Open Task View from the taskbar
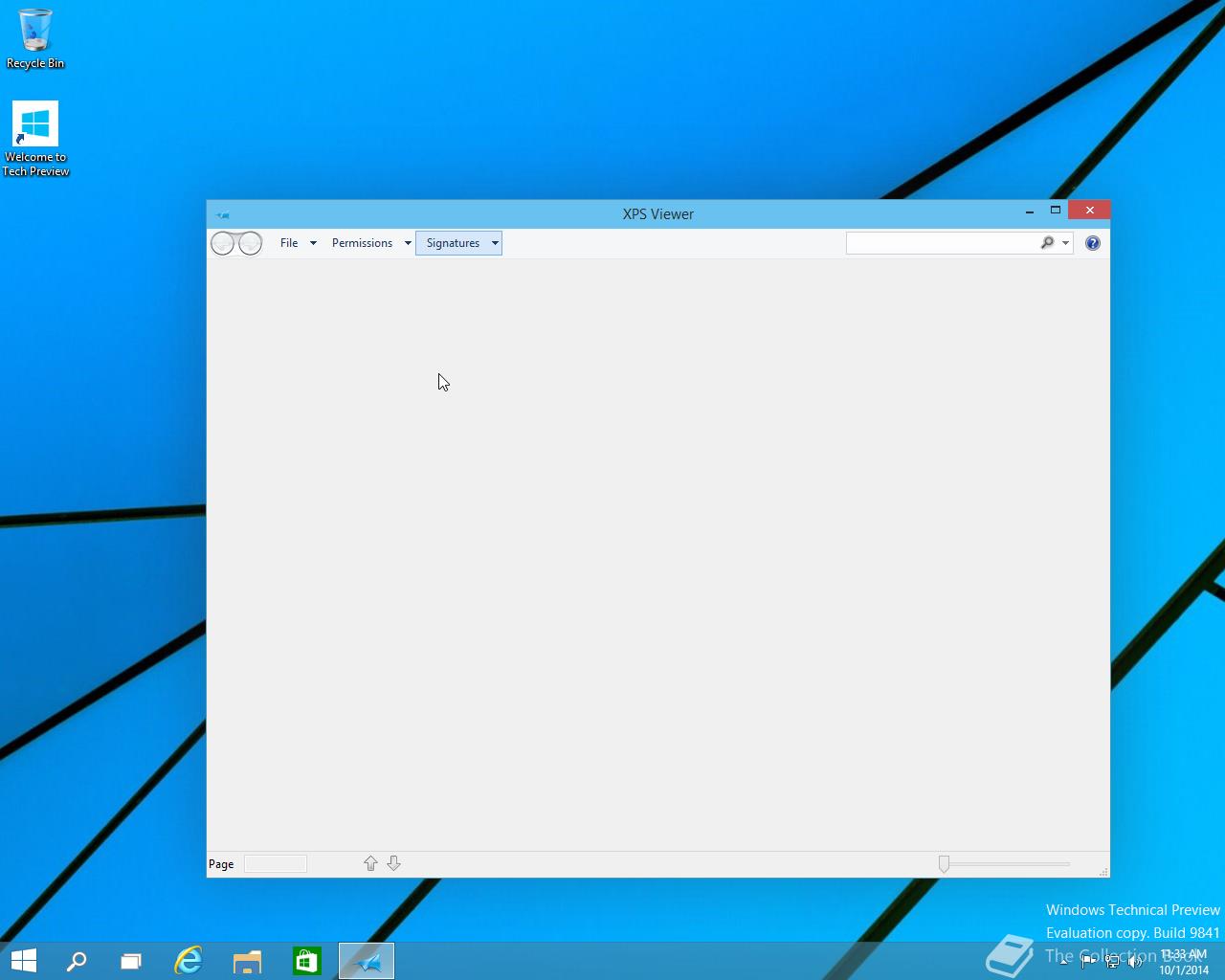This screenshot has width=1225, height=980. [130, 961]
